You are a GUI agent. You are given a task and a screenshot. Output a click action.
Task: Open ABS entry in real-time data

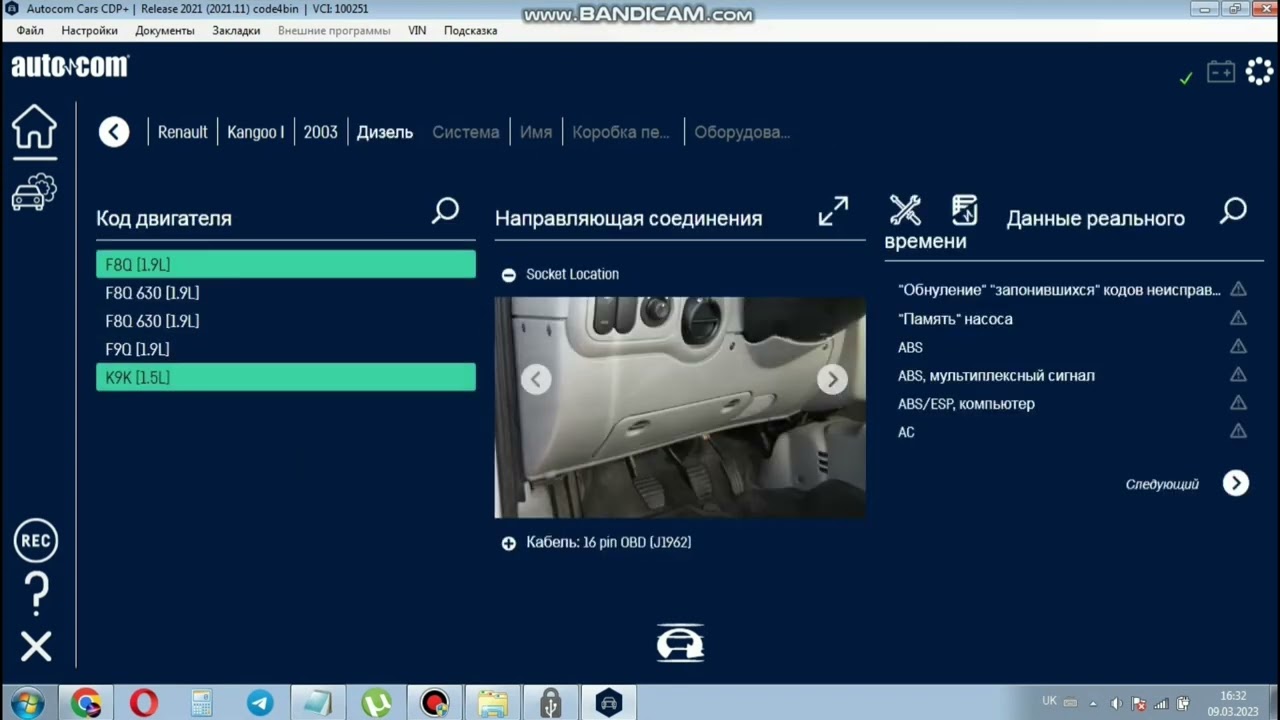click(x=910, y=347)
